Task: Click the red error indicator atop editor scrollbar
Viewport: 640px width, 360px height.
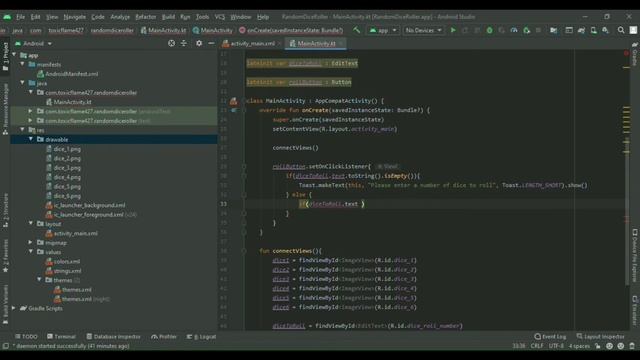Action: click(626, 53)
